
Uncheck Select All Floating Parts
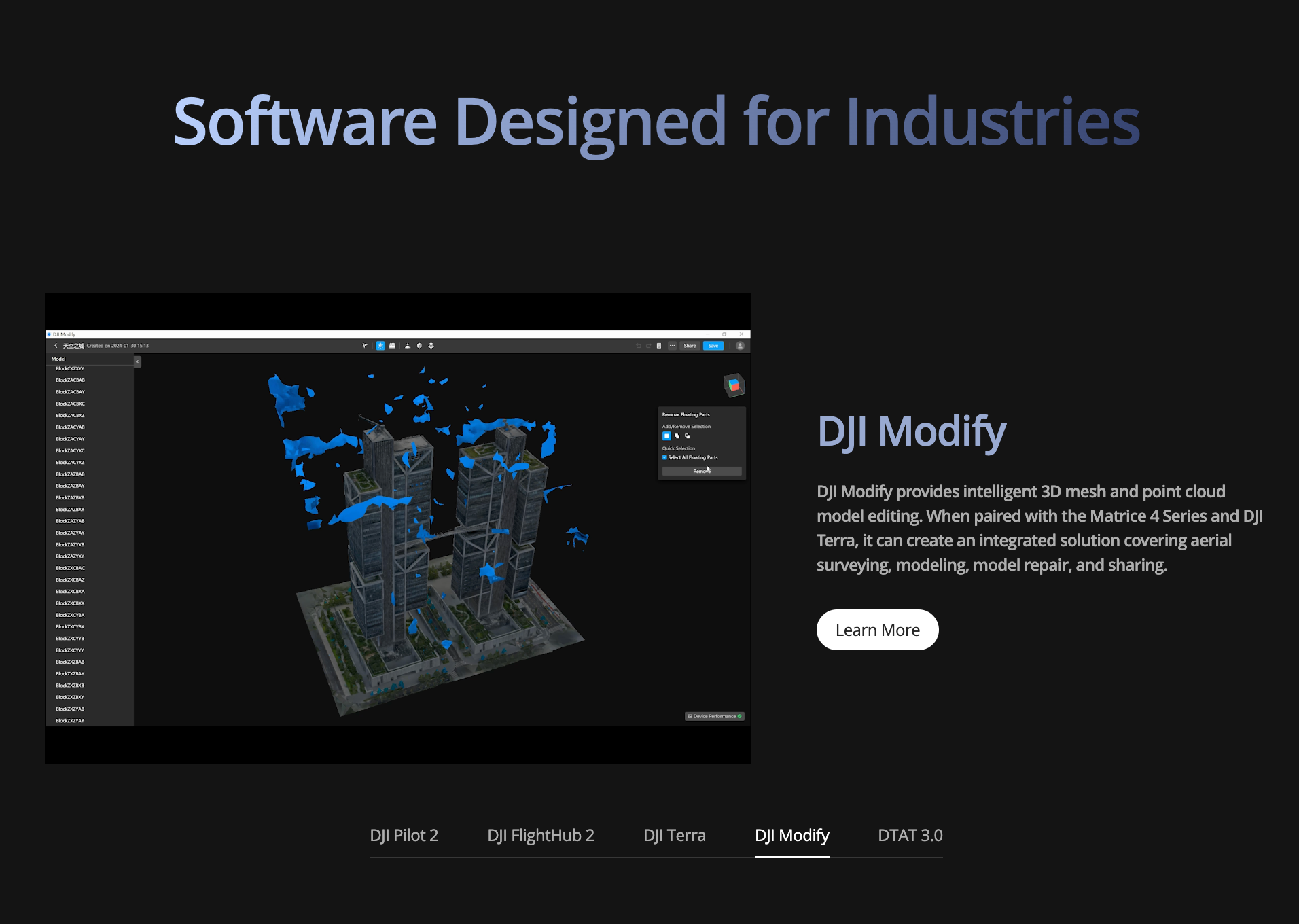click(664, 457)
